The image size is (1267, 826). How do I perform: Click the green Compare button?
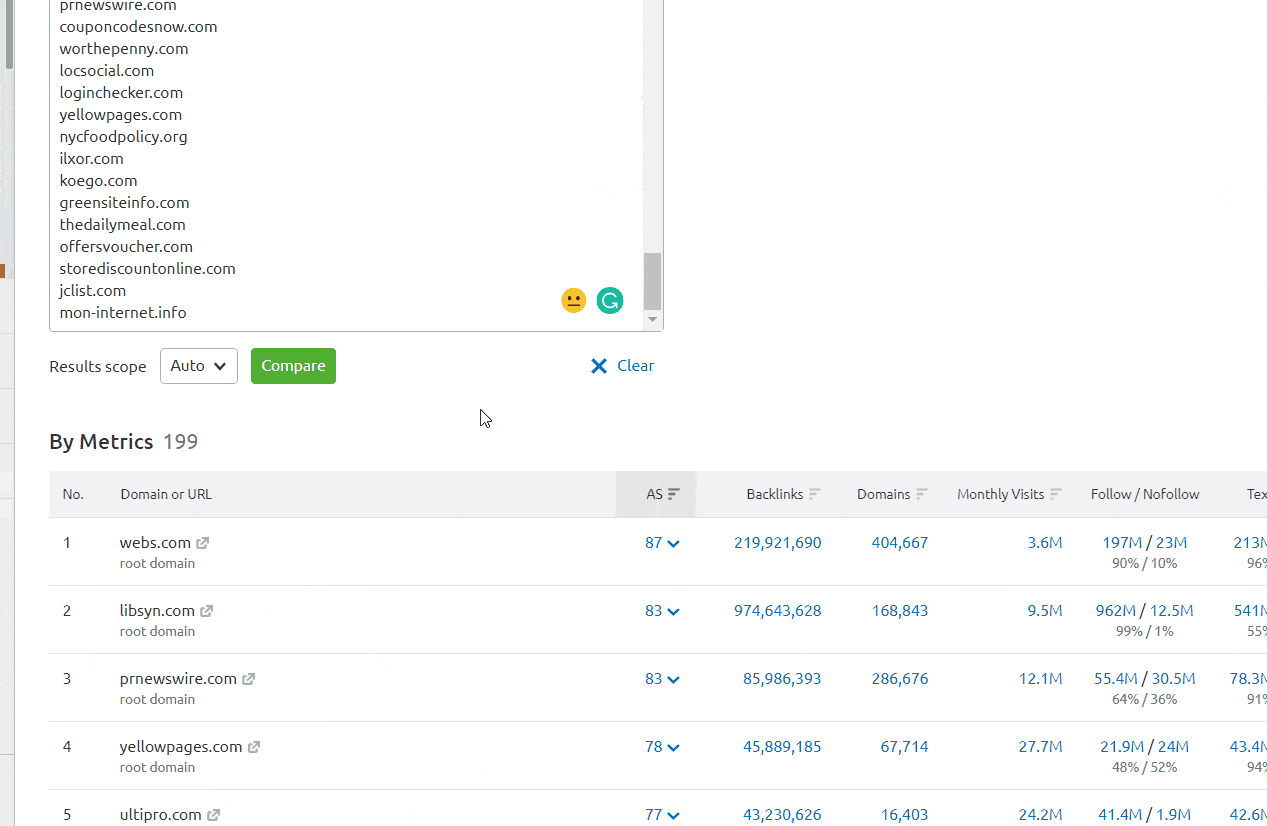[x=293, y=366]
